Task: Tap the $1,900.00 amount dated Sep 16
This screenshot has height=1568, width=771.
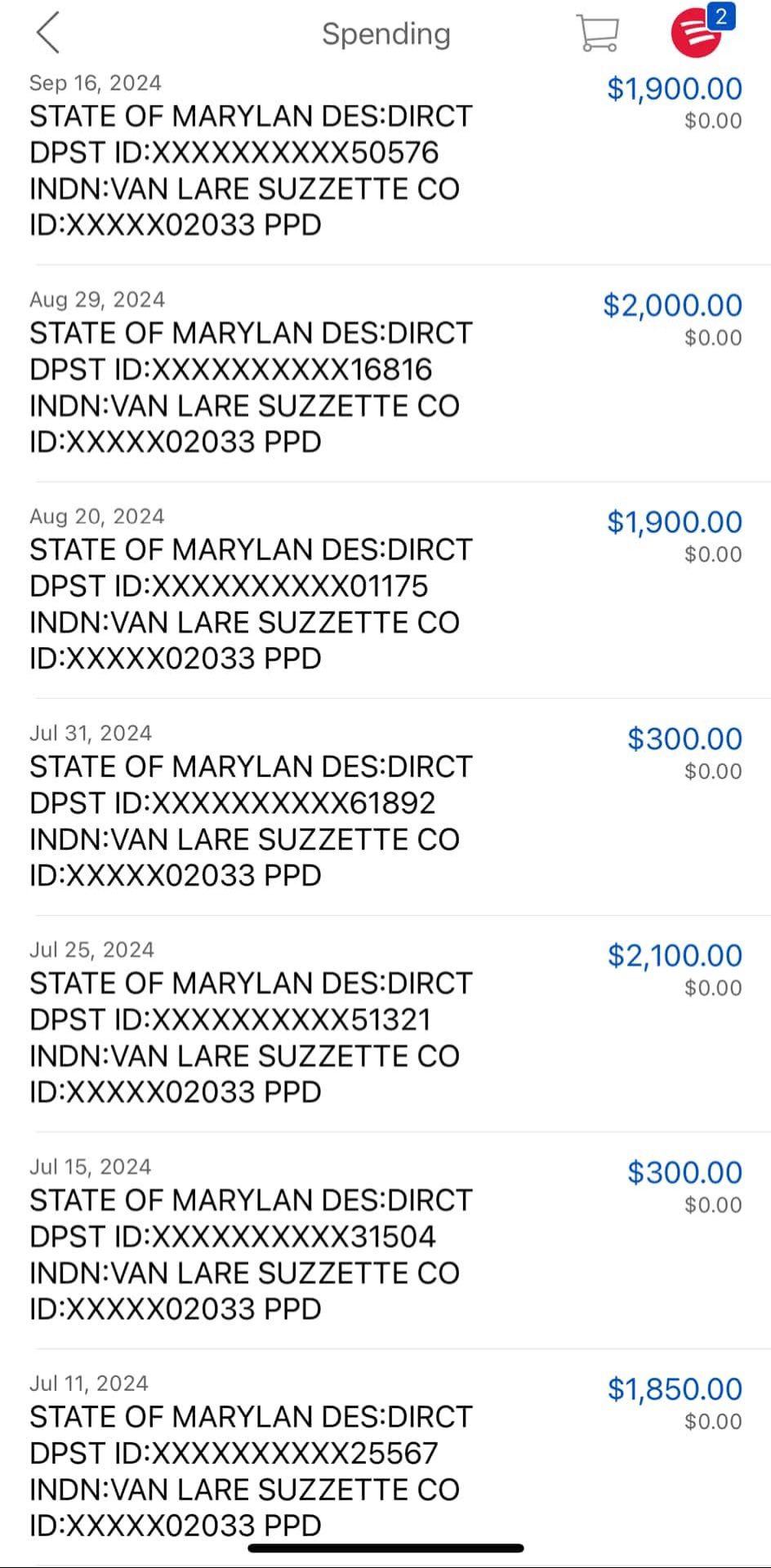Action: click(x=674, y=88)
